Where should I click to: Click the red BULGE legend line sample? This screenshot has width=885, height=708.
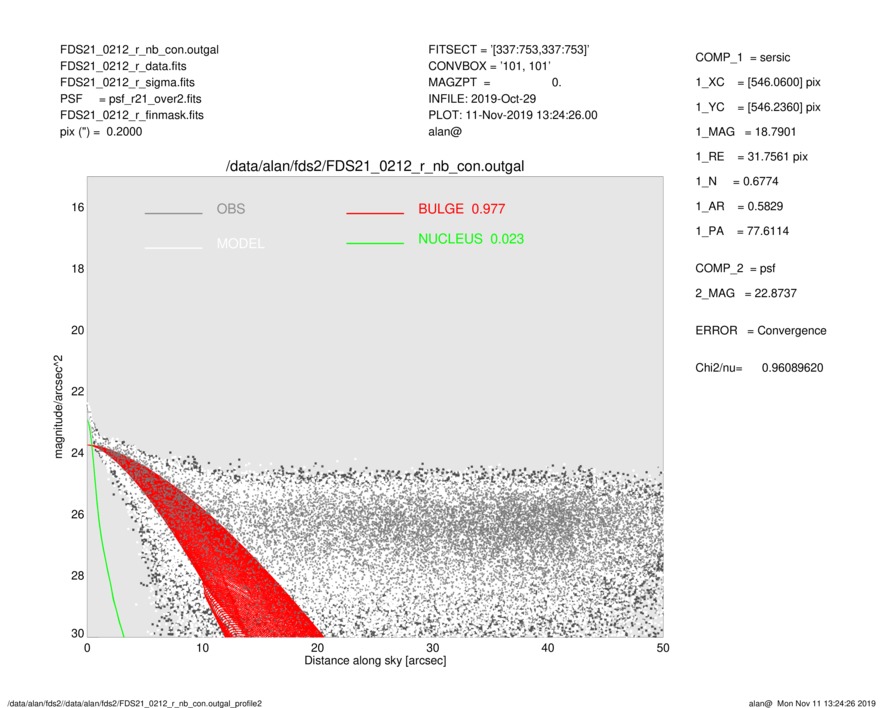click(375, 213)
